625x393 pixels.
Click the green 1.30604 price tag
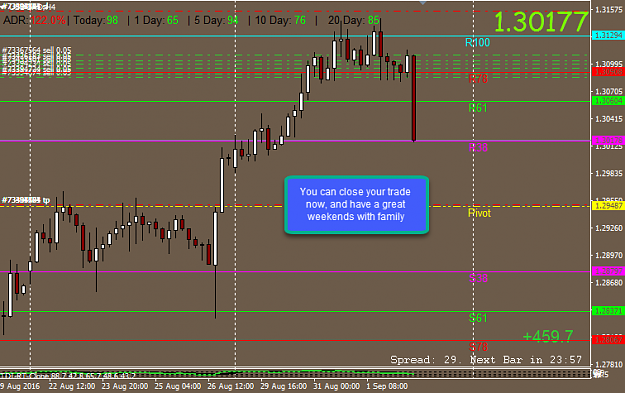coord(608,101)
